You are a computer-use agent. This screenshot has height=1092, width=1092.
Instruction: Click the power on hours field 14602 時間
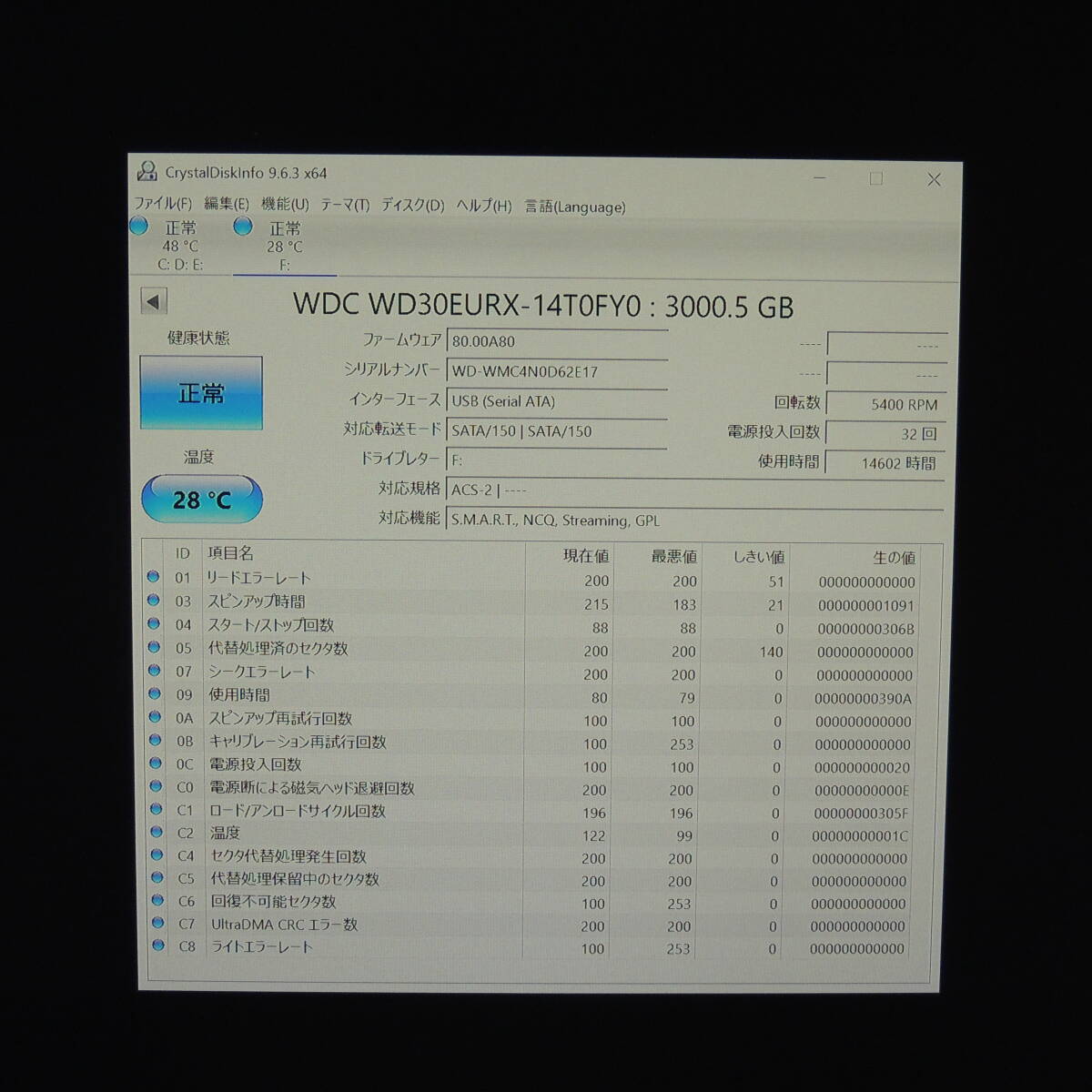[x=886, y=463]
